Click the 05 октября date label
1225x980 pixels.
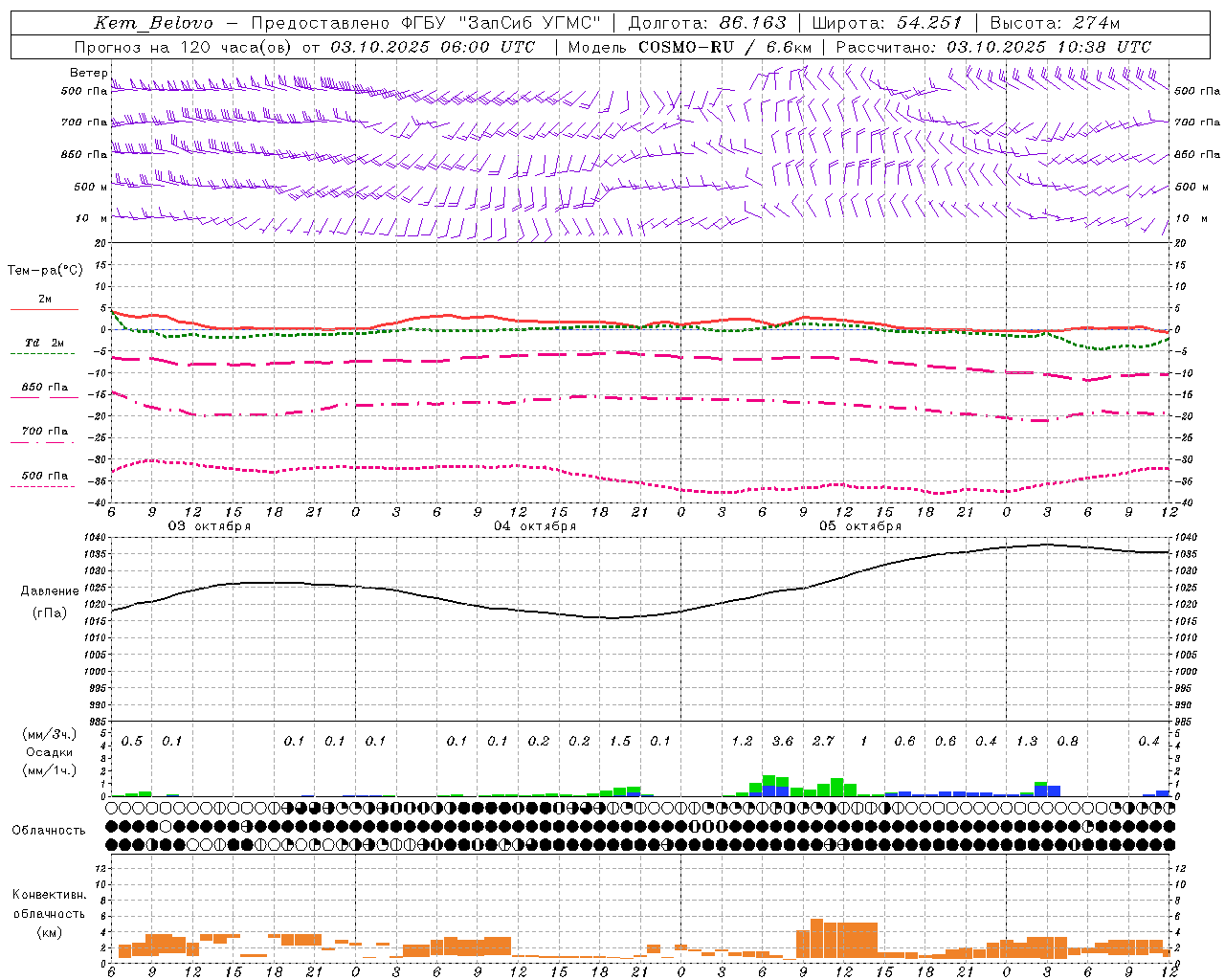tap(860, 526)
